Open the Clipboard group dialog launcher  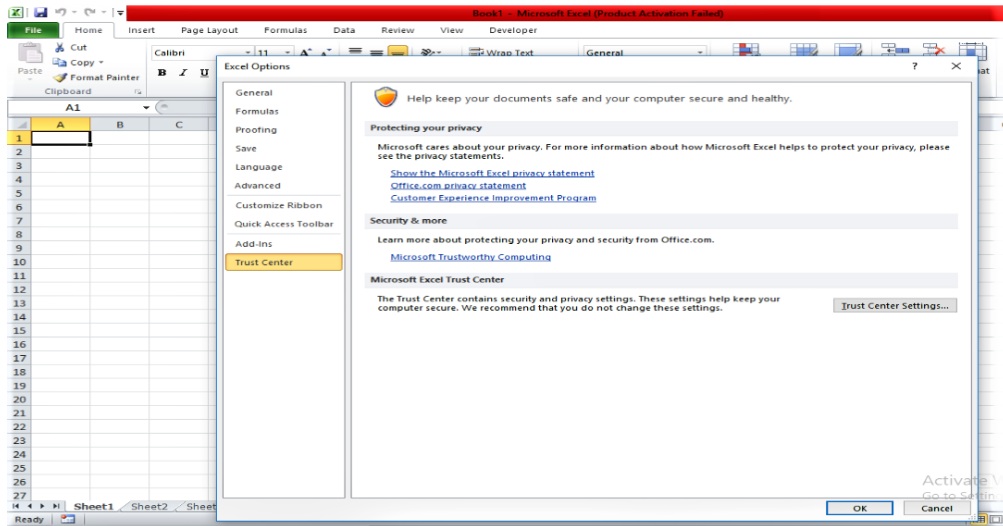coord(138,92)
